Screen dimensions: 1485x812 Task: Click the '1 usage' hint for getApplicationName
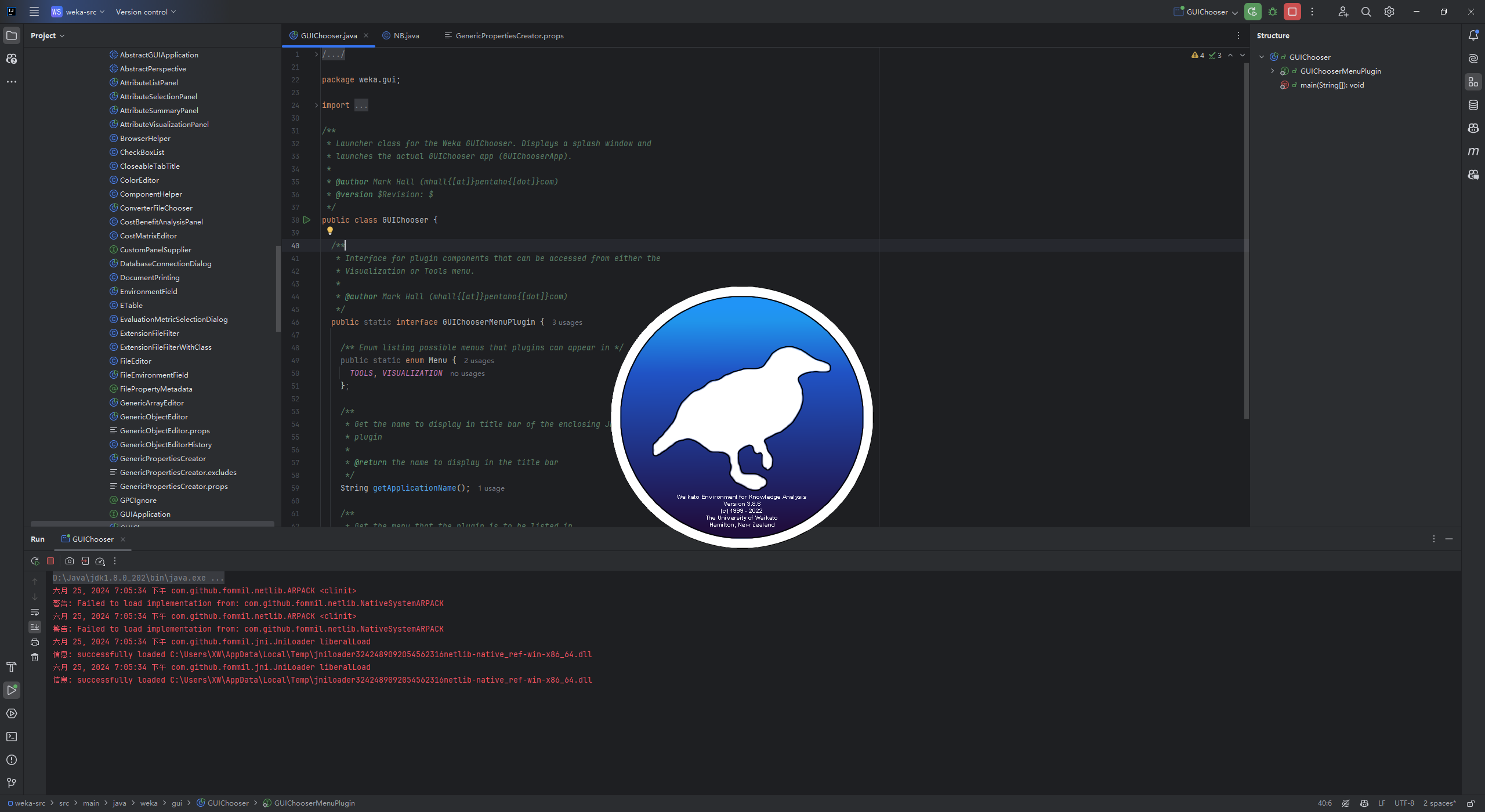coord(491,488)
